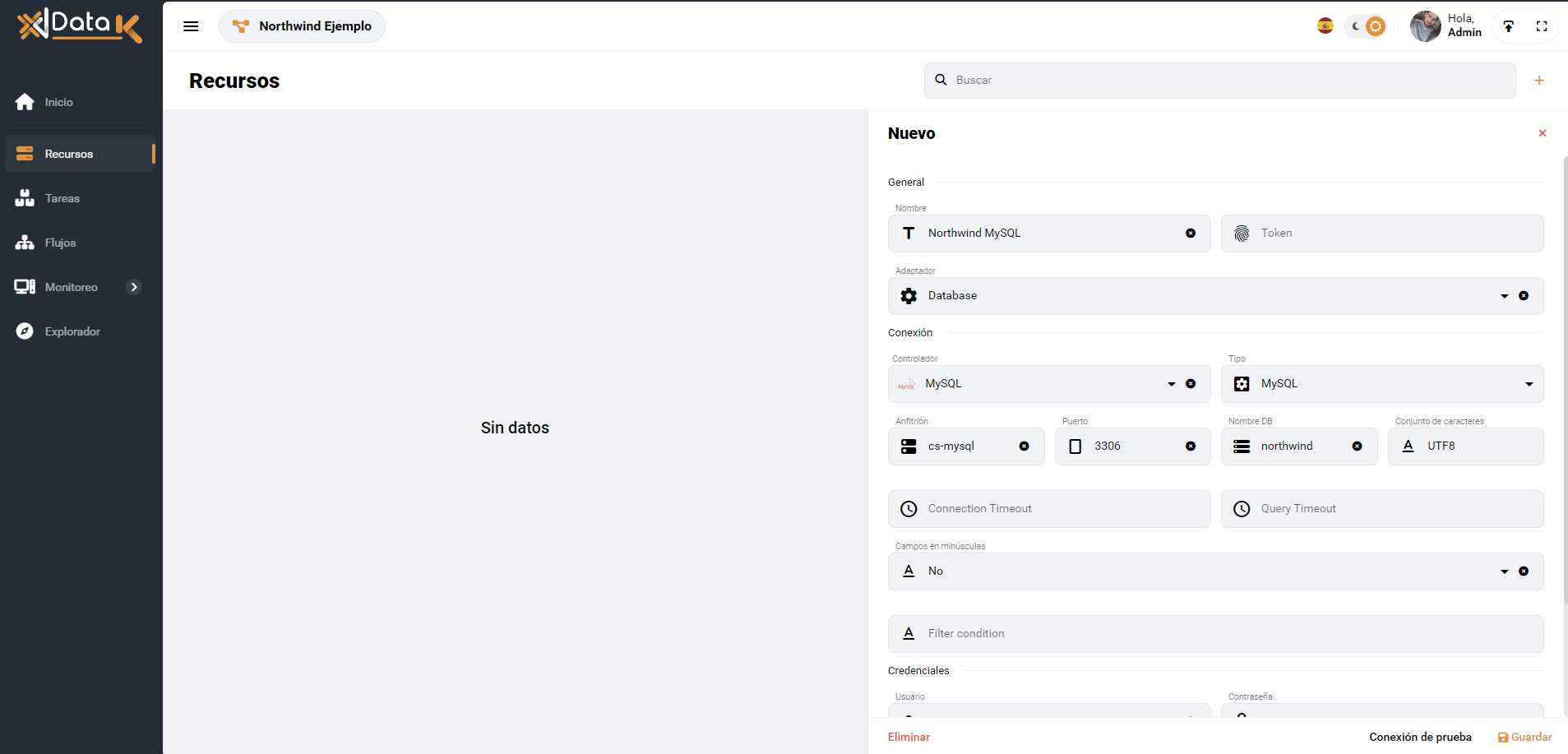Click the admin user avatar
The height and width of the screenshot is (754, 1568).
[x=1425, y=26]
